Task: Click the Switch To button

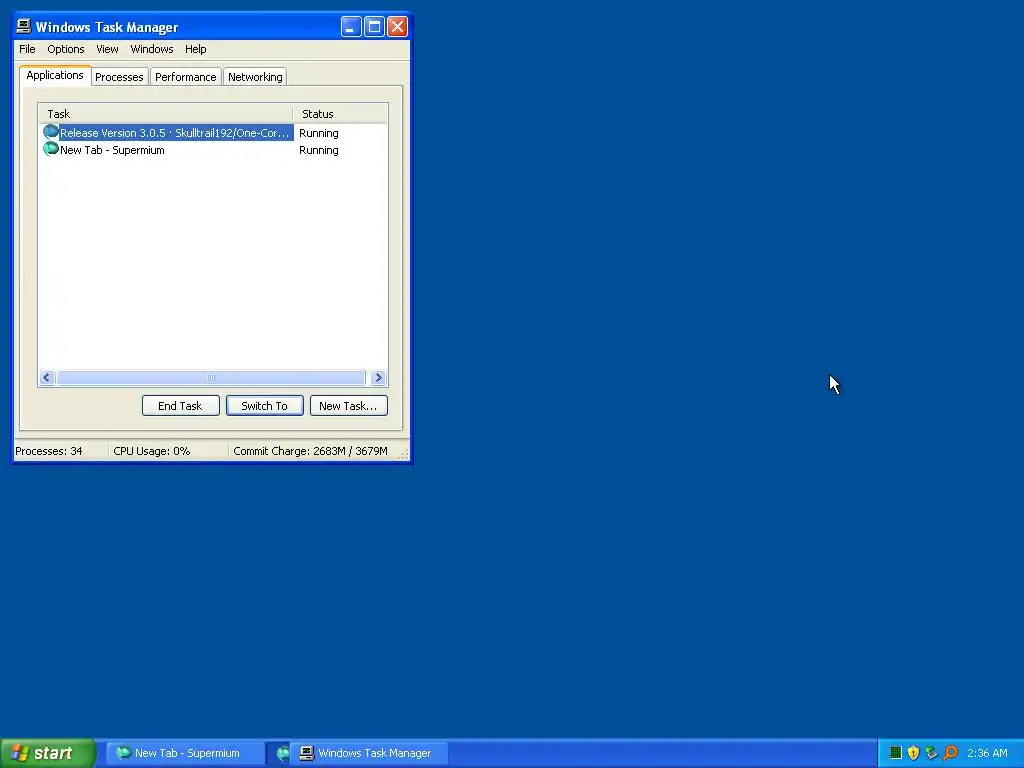Action: (x=264, y=406)
